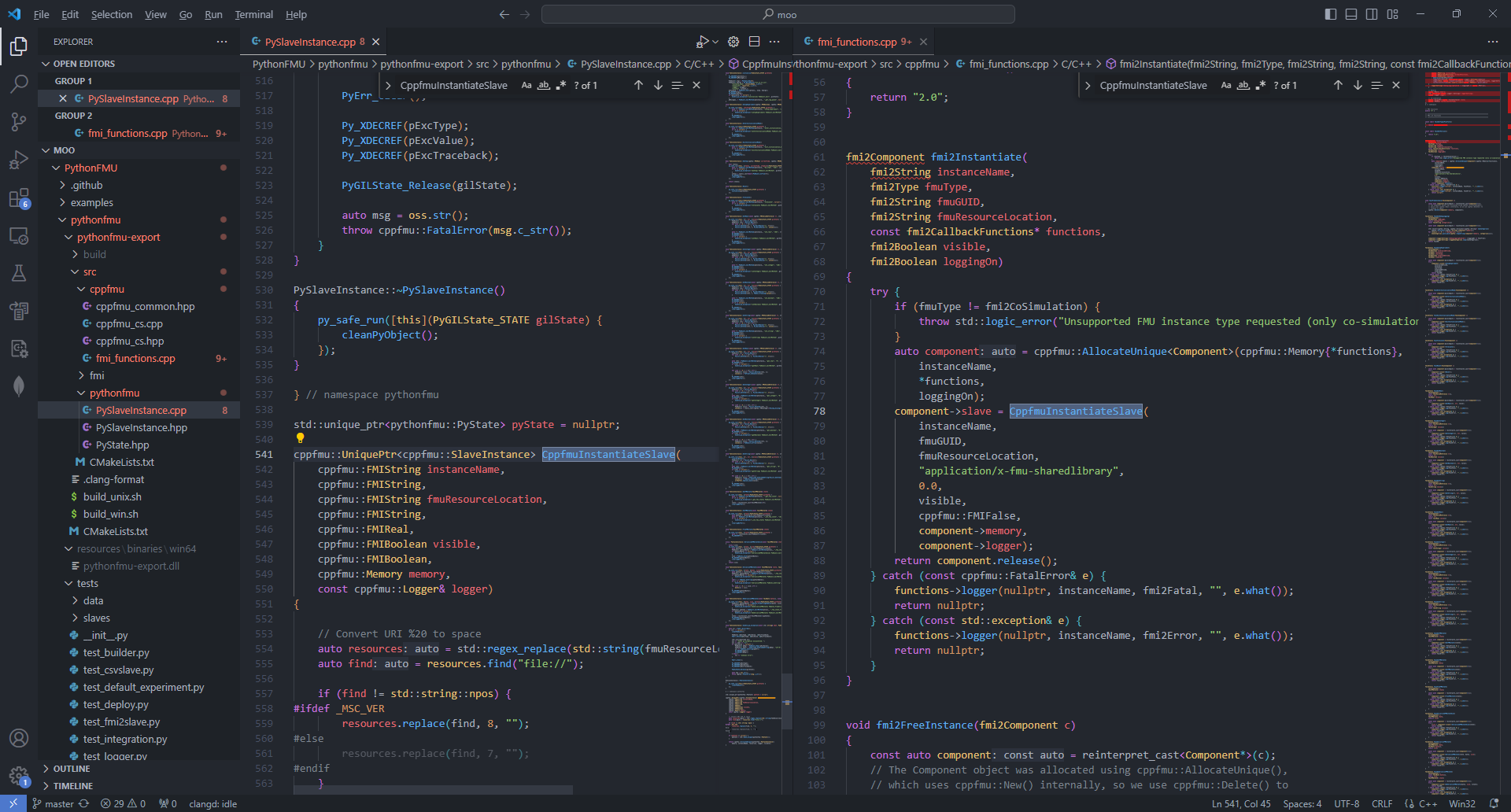Toggle Primary Side Bar visibility
1511x812 pixels.
point(1331,14)
